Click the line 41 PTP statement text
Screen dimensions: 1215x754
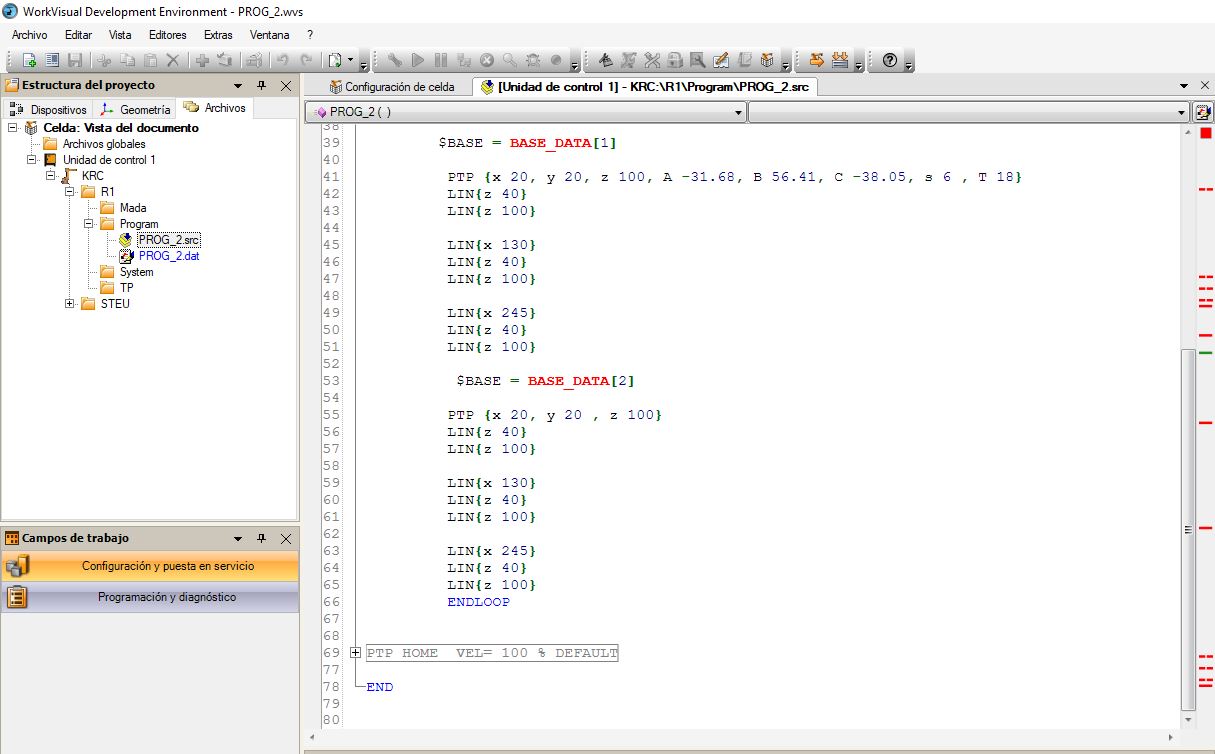click(734, 177)
